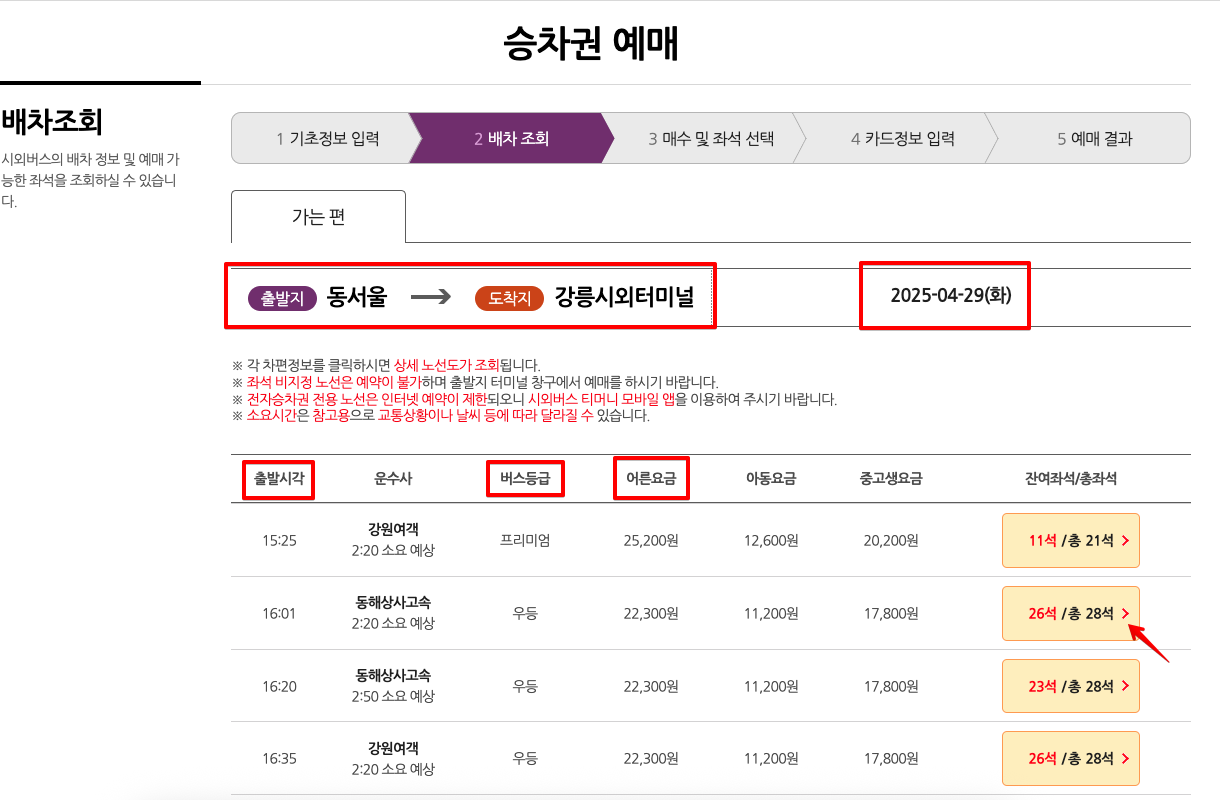Click the 도착지 badge for 강릉시외터미널
This screenshot has height=800, width=1220.
pos(510,297)
